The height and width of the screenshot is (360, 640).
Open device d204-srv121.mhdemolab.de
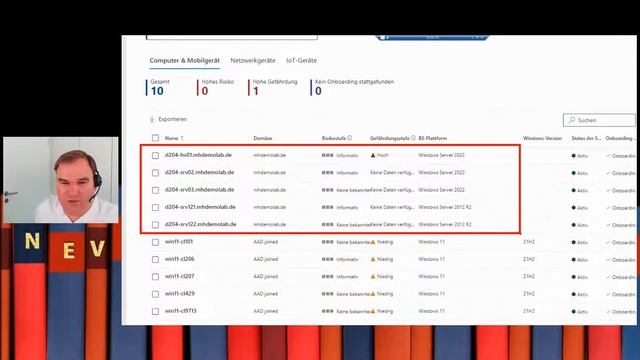point(200,207)
